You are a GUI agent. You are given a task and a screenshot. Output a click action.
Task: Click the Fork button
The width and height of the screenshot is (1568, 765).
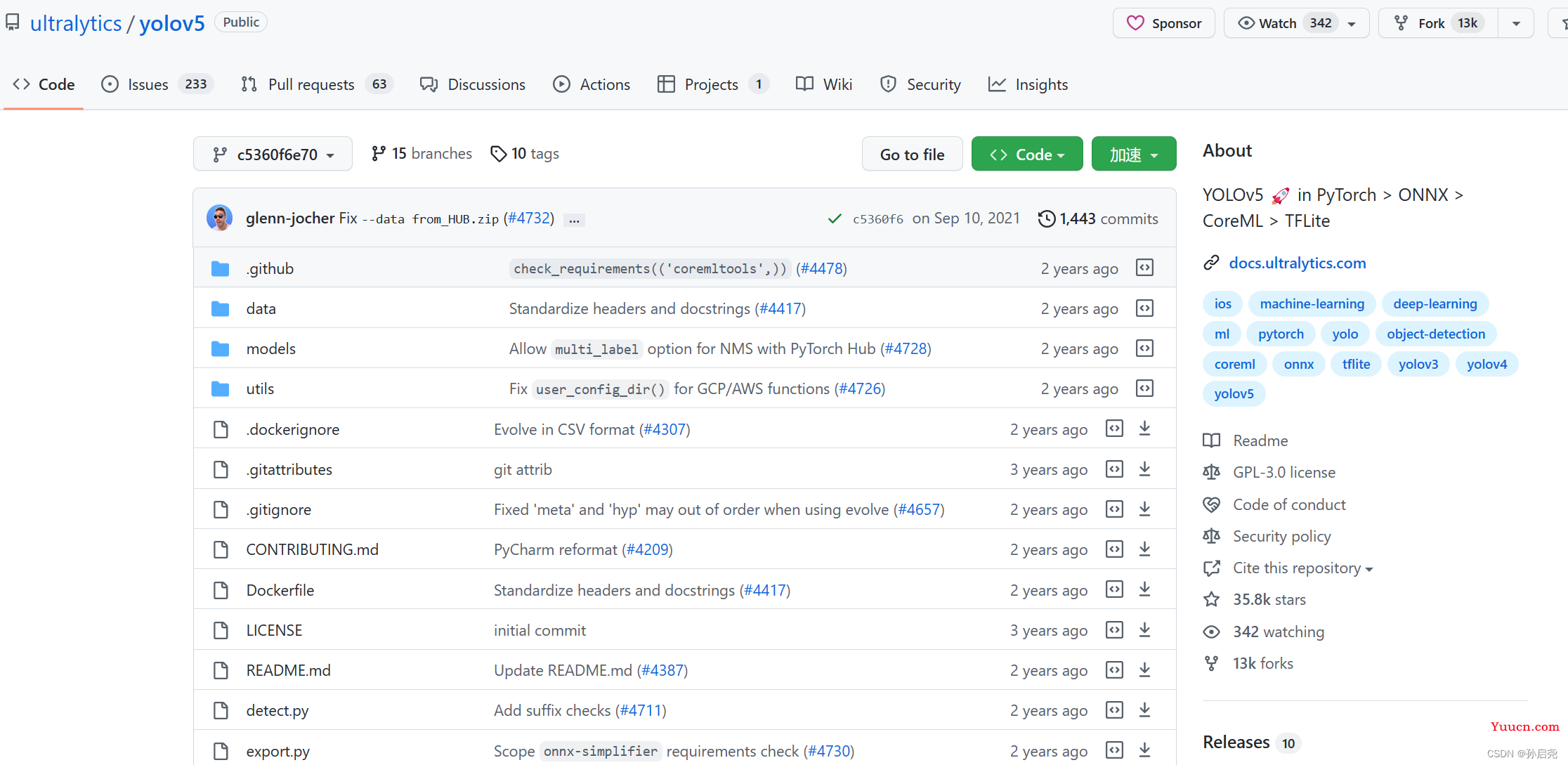(x=1439, y=23)
